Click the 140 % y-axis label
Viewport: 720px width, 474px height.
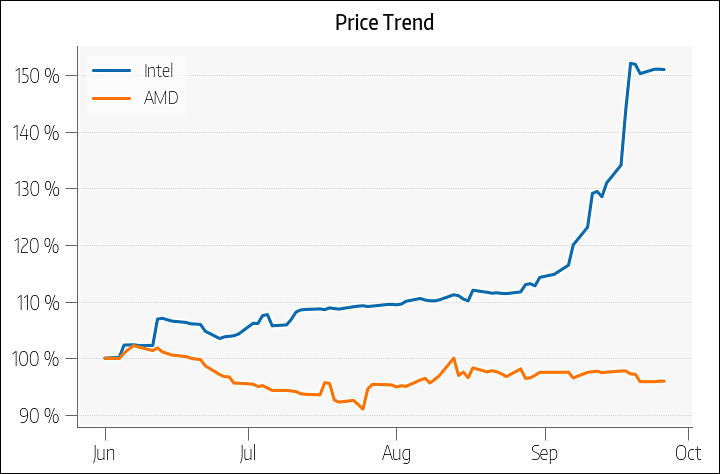coord(44,133)
